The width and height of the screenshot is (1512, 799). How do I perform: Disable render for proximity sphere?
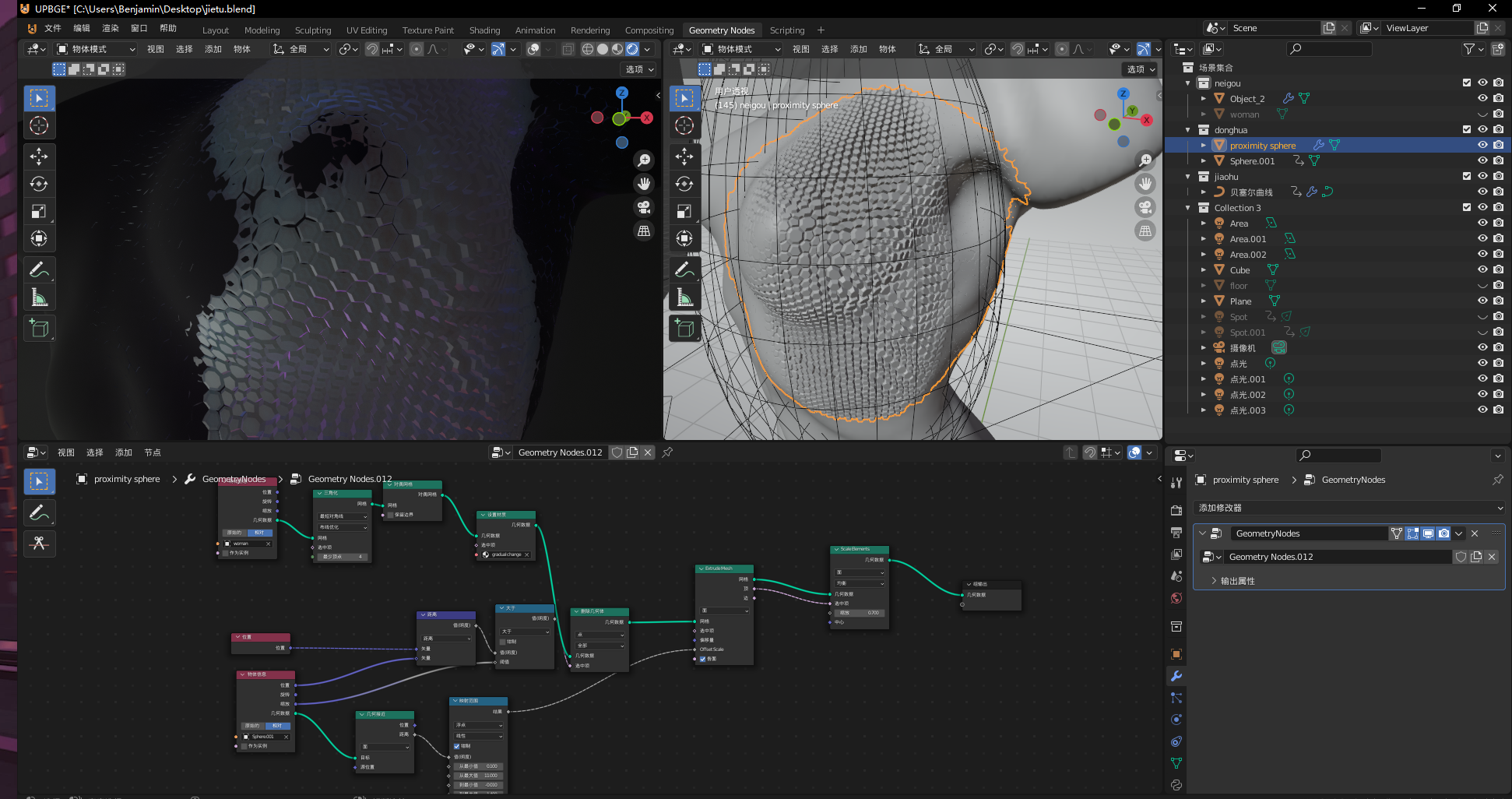click(1498, 146)
